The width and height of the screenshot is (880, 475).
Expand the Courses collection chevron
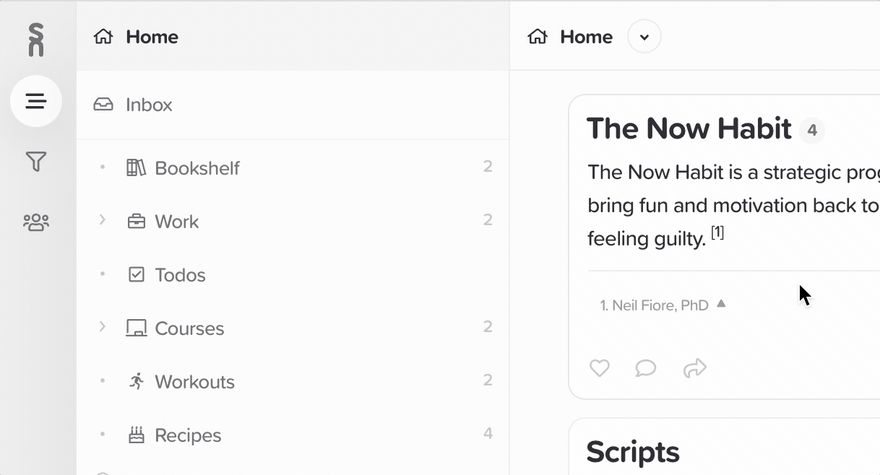coord(102,326)
